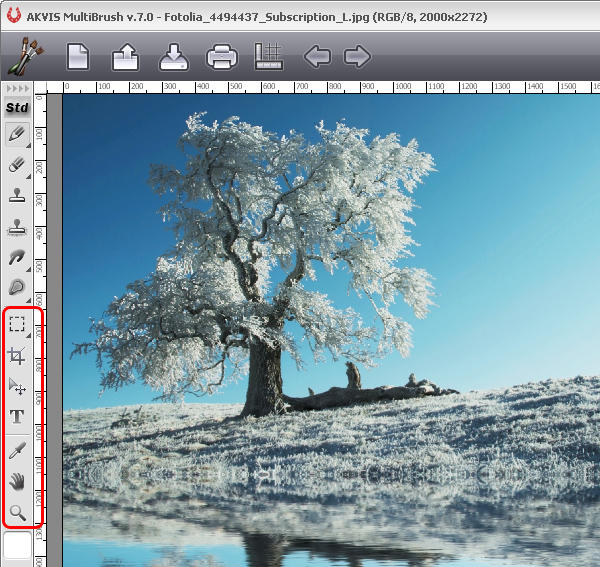Viewport: 600px width, 567px height.
Task: Select the rectangular Selection tool
Action: coord(17,324)
